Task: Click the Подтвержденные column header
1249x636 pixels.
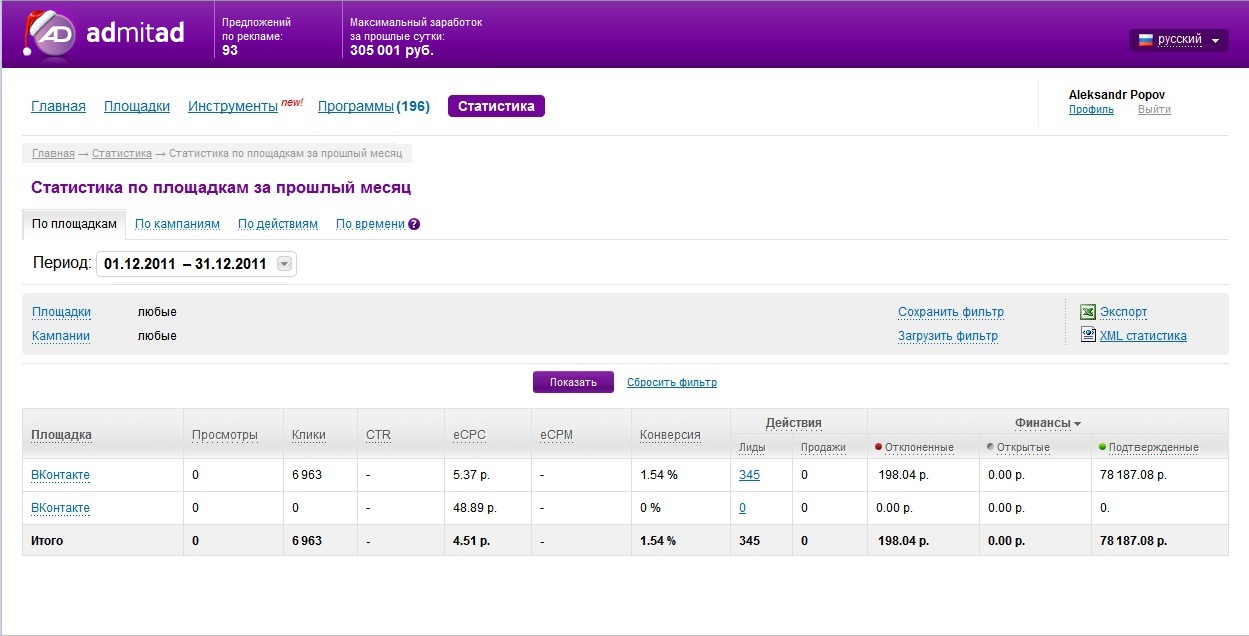Action: pos(1153,447)
